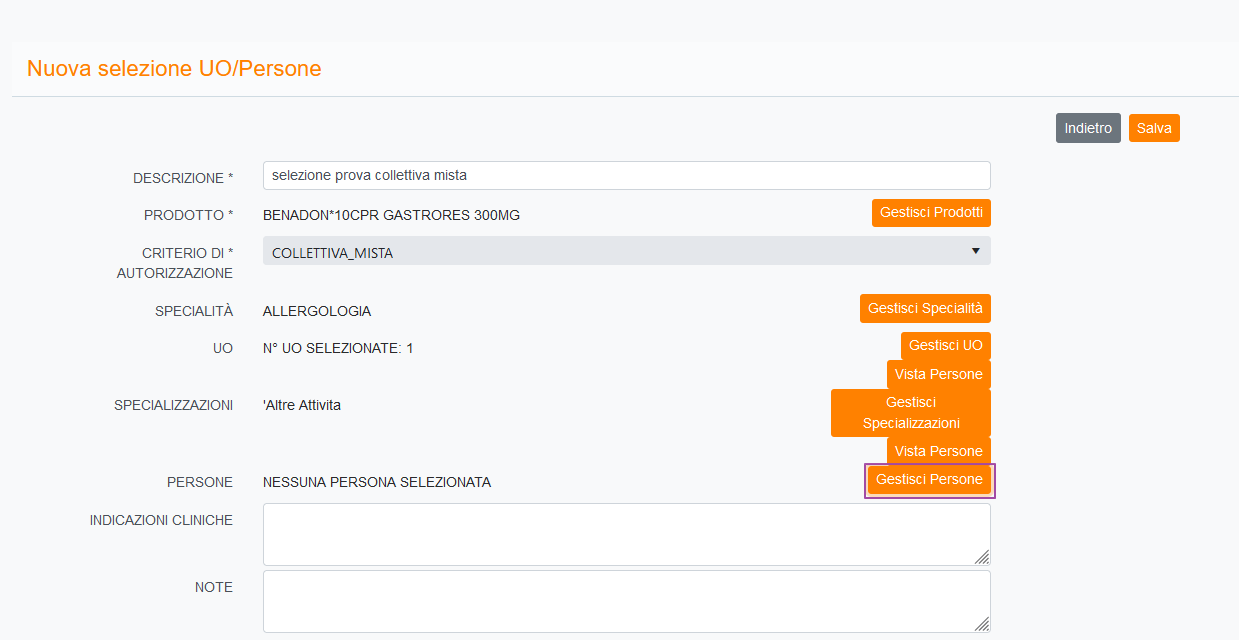
Task: Click the BENADON*10CPR GASTRORES 300MG product text
Action: point(391,215)
